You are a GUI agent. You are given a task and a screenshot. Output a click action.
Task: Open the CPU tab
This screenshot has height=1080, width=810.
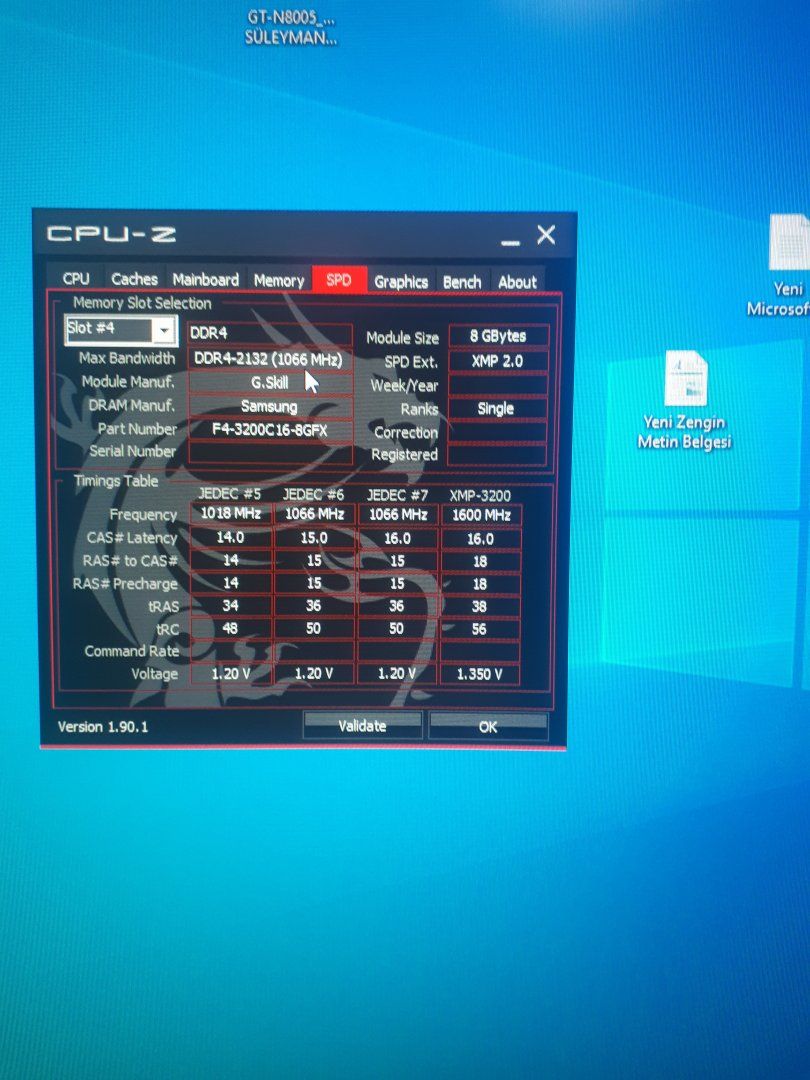(76, 279)
